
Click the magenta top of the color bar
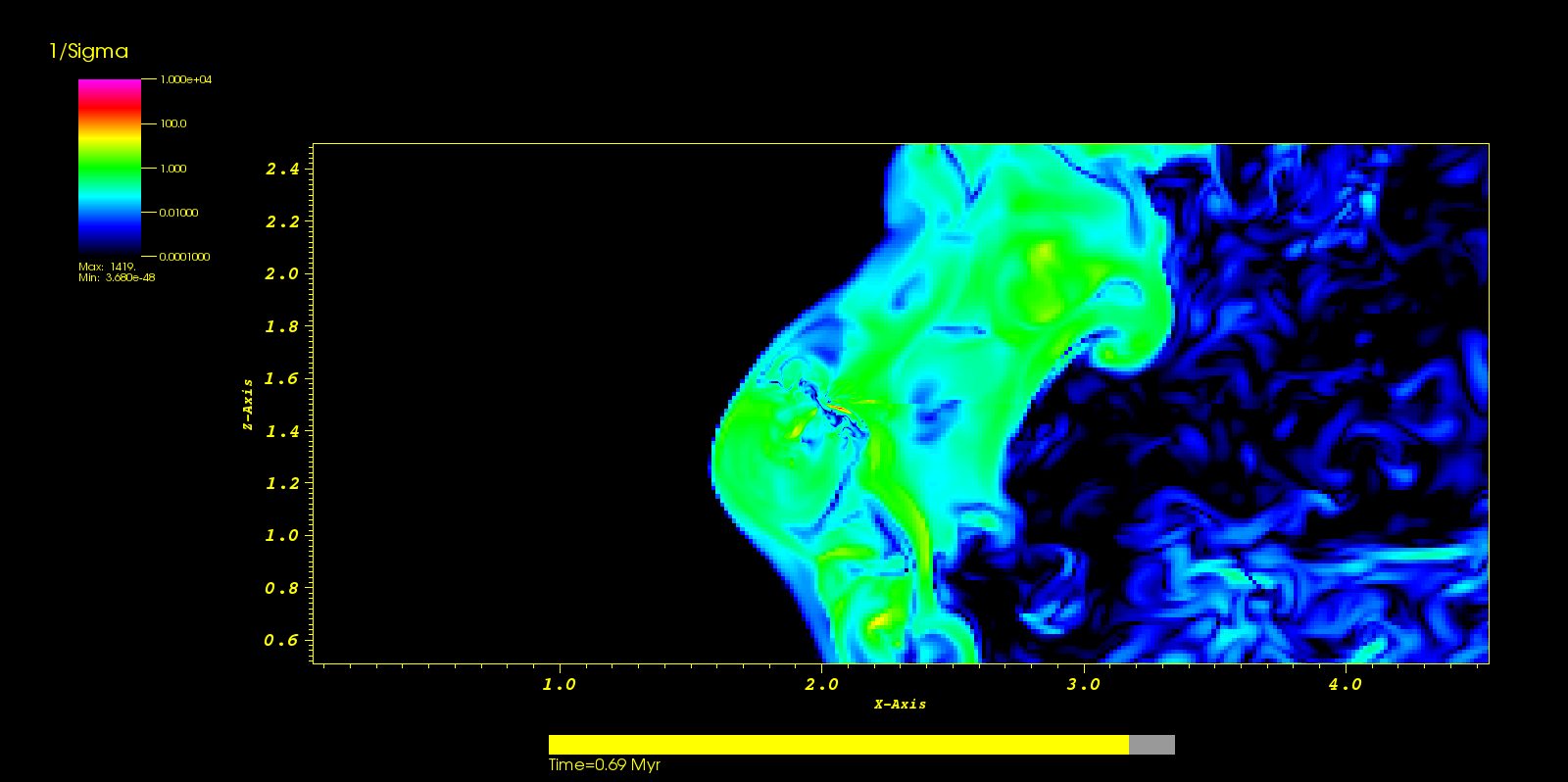109,86
